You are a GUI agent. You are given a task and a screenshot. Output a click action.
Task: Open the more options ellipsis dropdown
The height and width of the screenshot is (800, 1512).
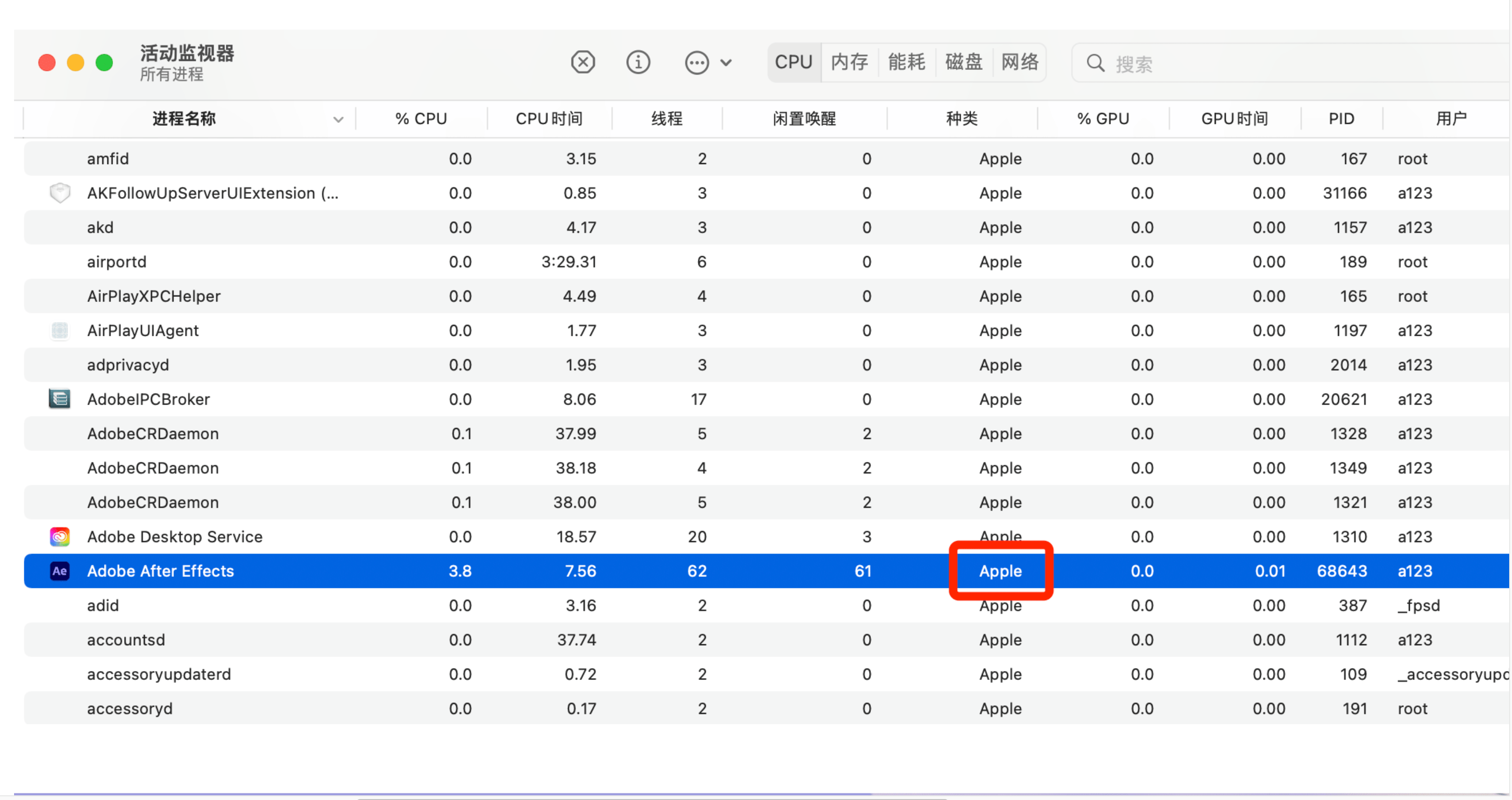(x=709, y=62)
